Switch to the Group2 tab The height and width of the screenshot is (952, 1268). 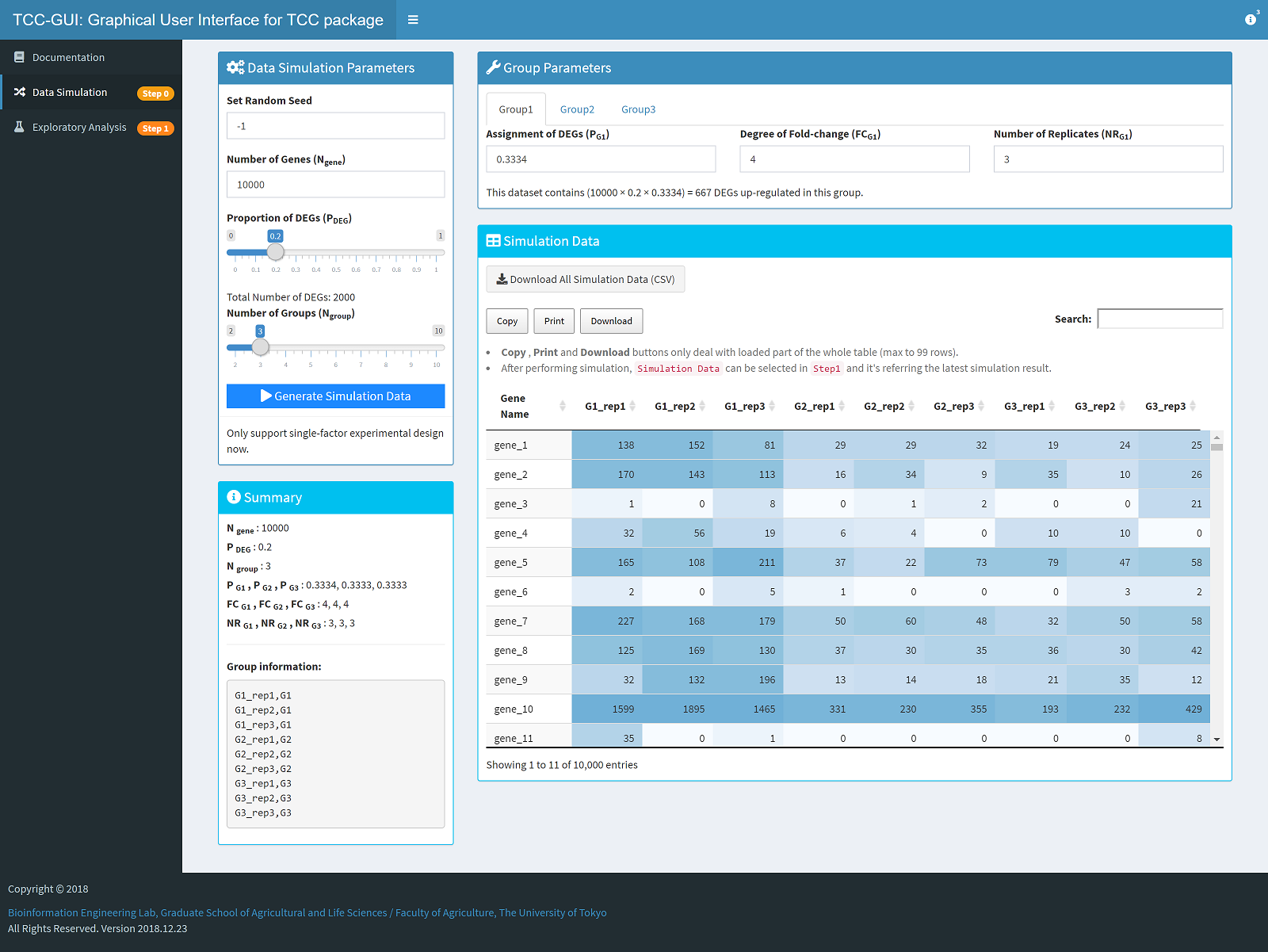click(x=577, y=109)
